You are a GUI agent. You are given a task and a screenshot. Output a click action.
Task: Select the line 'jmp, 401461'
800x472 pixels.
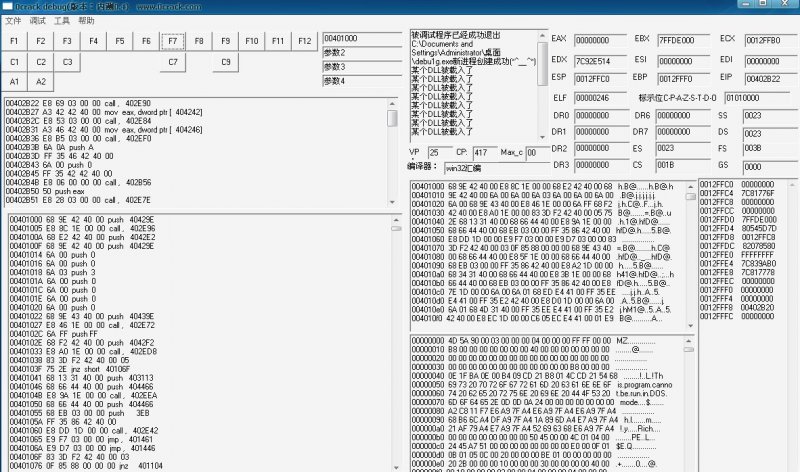[x=82, y=439]
